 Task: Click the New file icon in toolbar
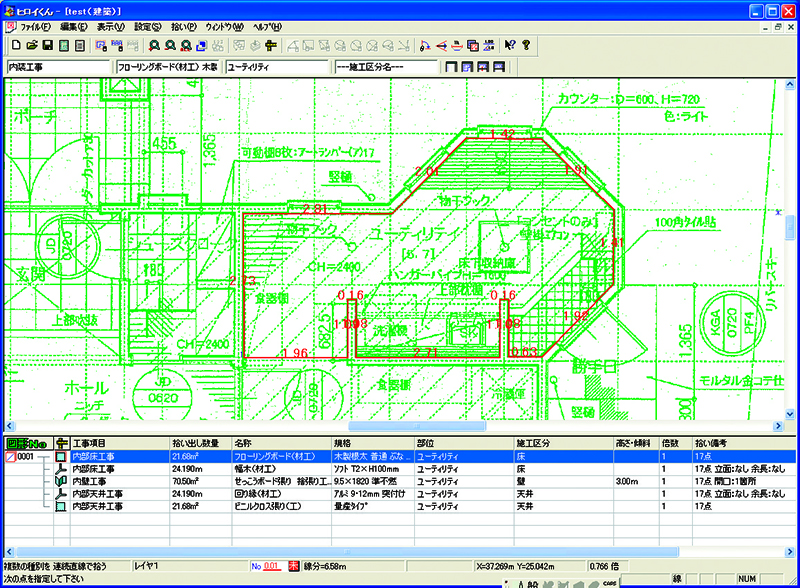pyautogui.click(x=16, y=45)
